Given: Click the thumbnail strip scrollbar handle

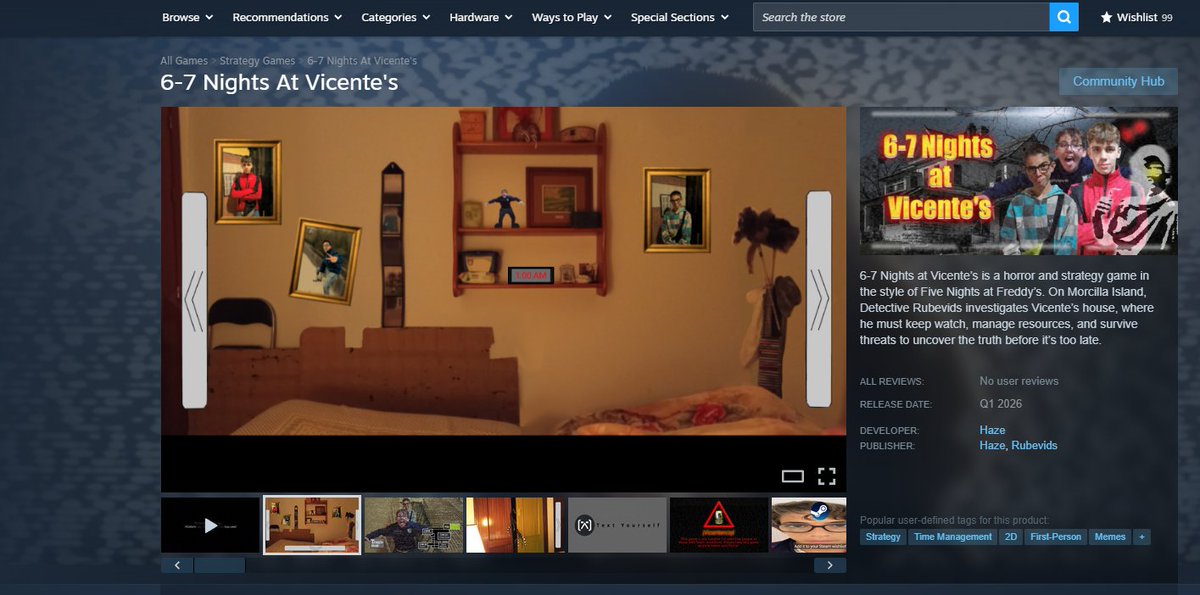Looking at the screenshot, I should coord(219,565).
